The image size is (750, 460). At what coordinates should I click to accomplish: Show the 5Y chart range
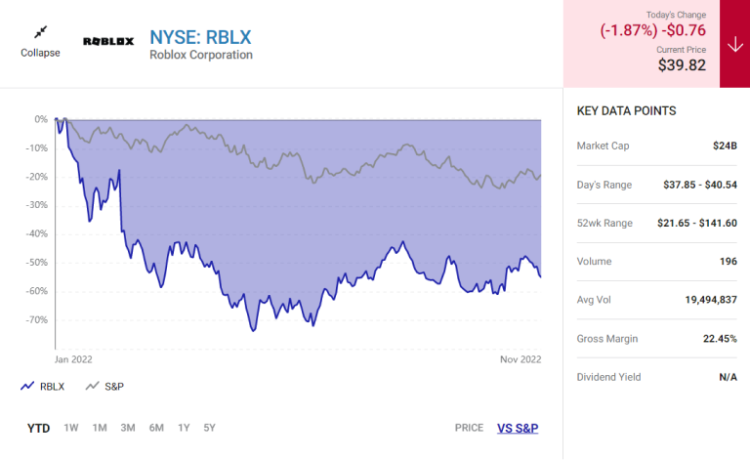(x=210, y=428)
